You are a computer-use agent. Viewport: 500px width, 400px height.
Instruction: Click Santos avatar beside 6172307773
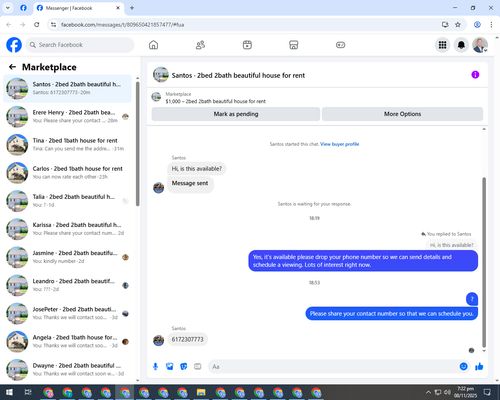(158, 340)
